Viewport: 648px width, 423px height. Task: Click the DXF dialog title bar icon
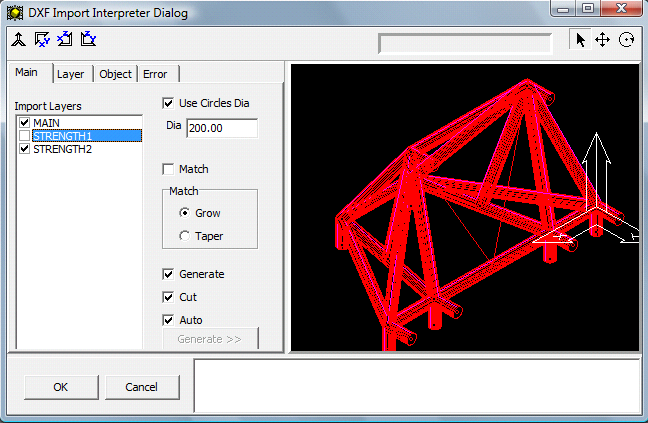click(x=14, y=13)
